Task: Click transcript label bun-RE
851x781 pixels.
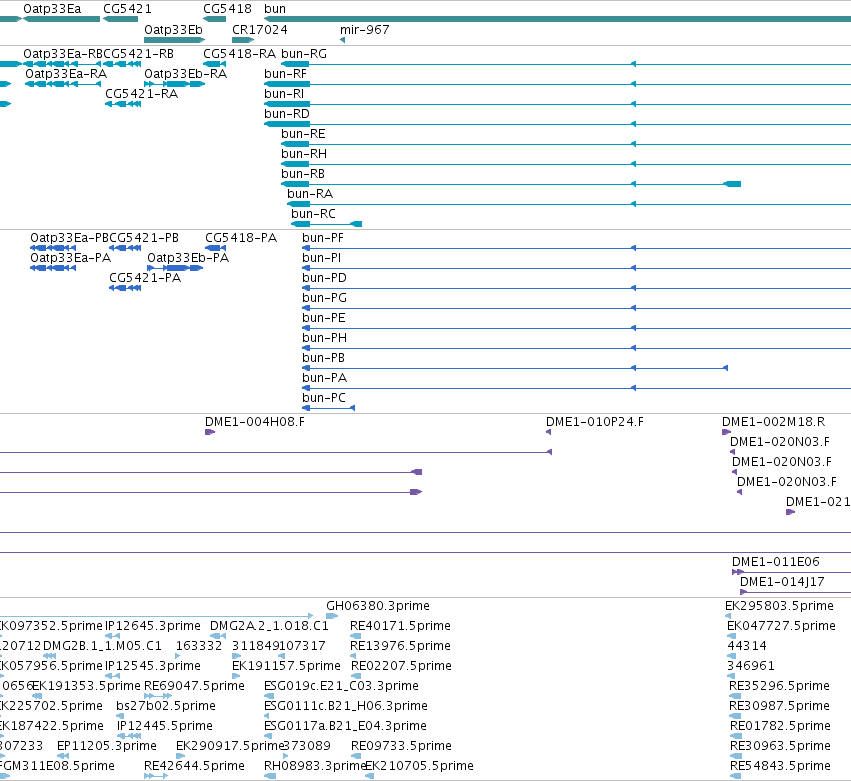Action: [x=303, y=134]
